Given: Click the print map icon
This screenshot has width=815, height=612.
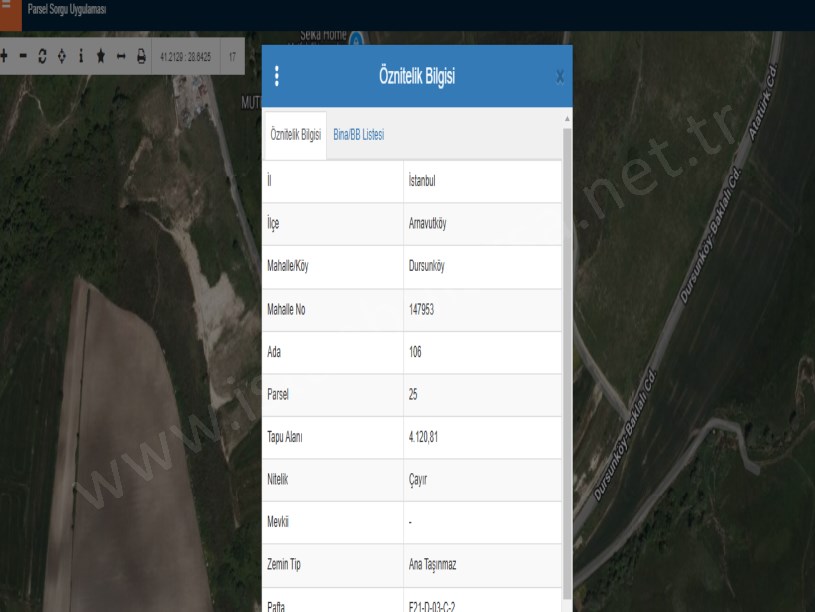Looking at the screenshot, I should (141, 57).
